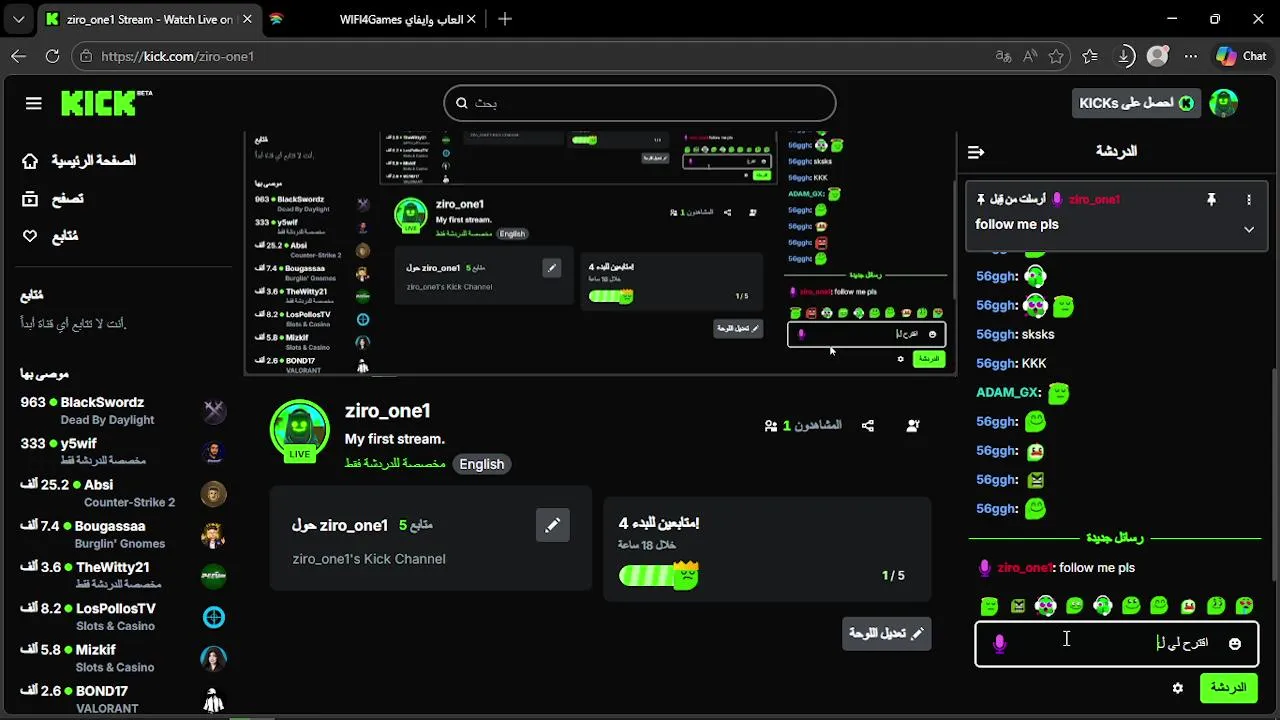Open the viewers list icon
The image size is (1280, 720).
(x=771, y=426)
